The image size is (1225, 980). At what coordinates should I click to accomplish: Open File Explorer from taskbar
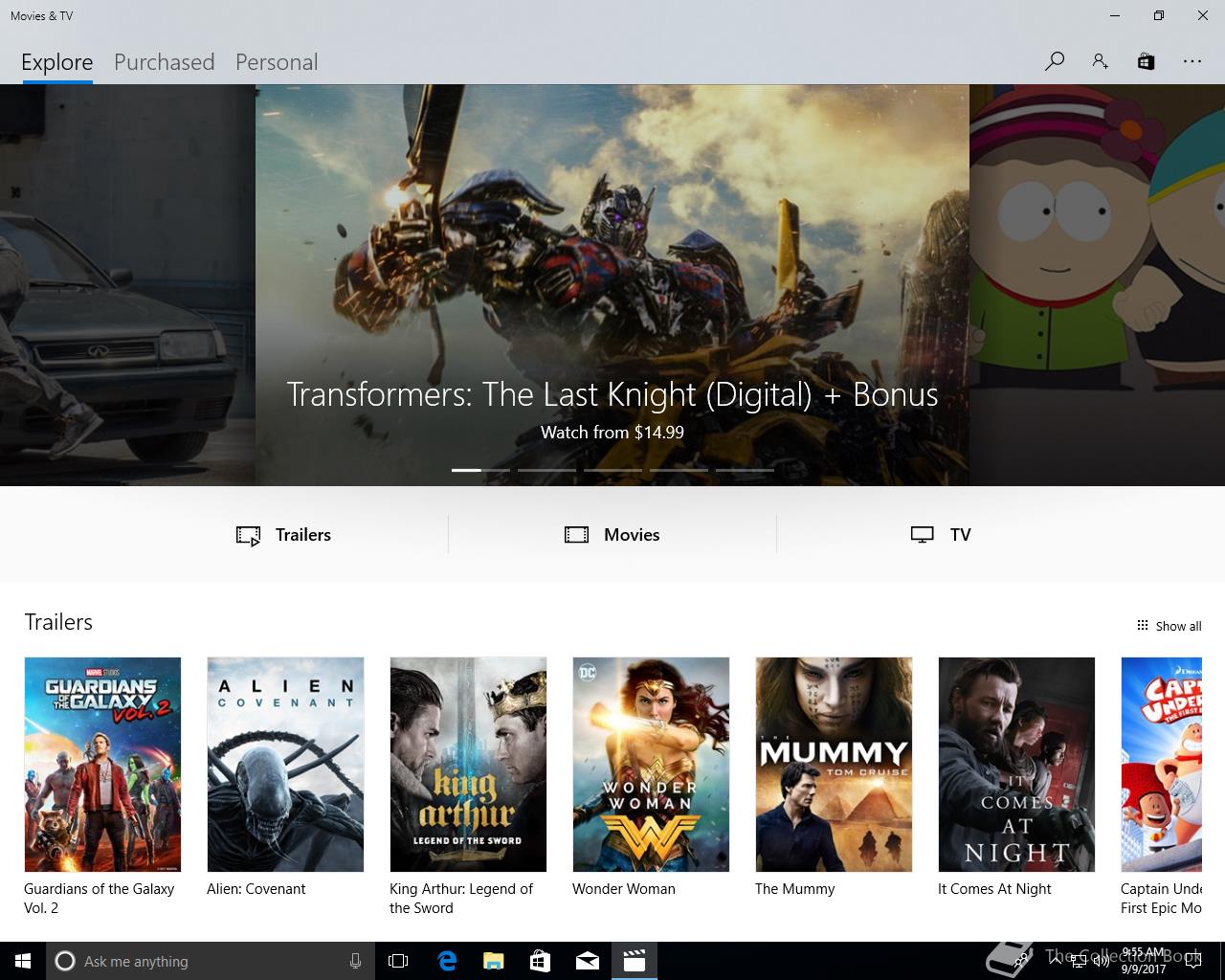click(x=493, y=961)
